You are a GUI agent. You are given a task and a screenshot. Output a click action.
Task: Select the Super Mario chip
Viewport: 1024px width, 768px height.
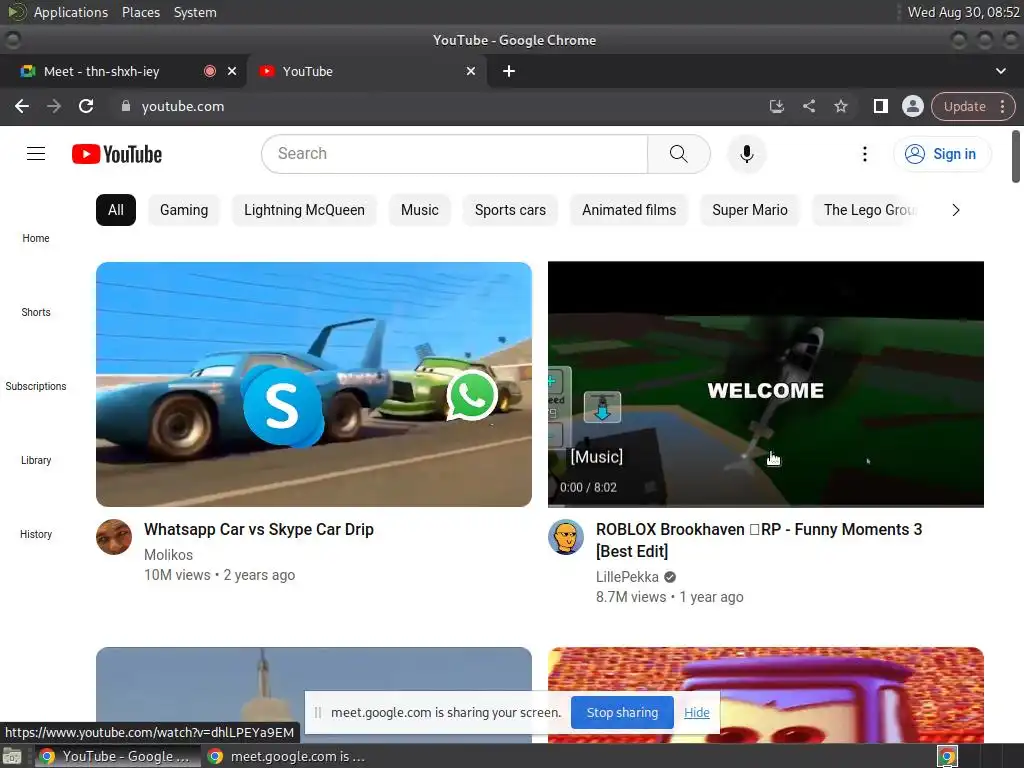click(750, 210)
